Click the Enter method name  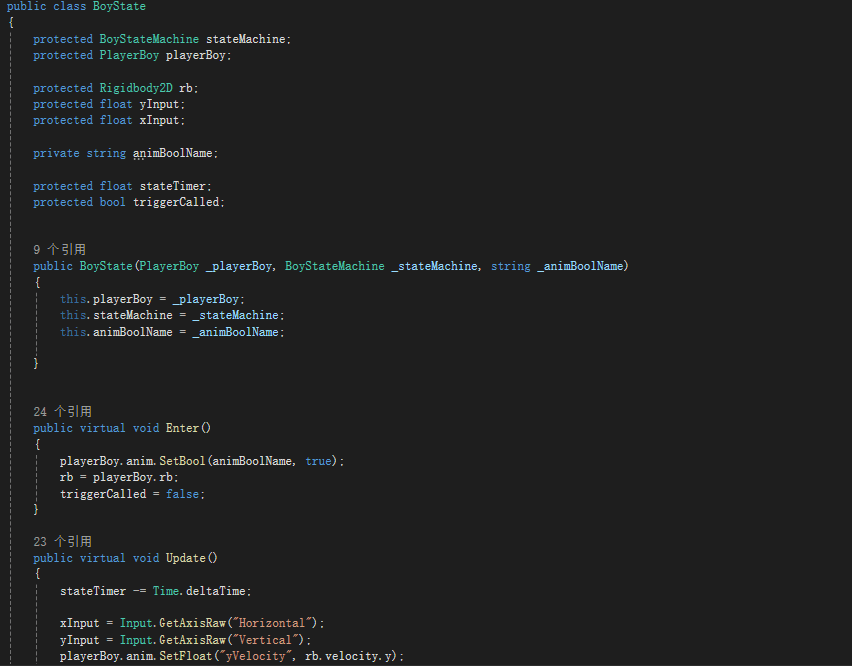coord(183,428)
